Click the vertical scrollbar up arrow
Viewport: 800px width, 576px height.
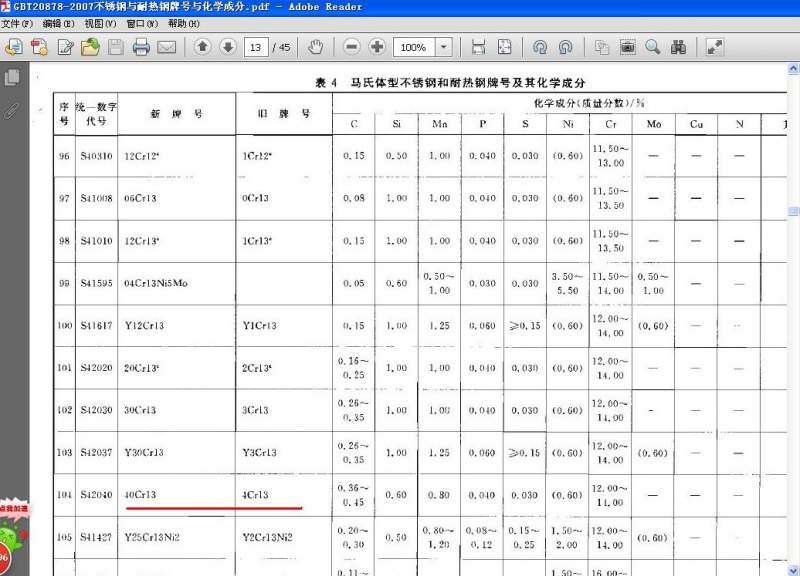793,68
